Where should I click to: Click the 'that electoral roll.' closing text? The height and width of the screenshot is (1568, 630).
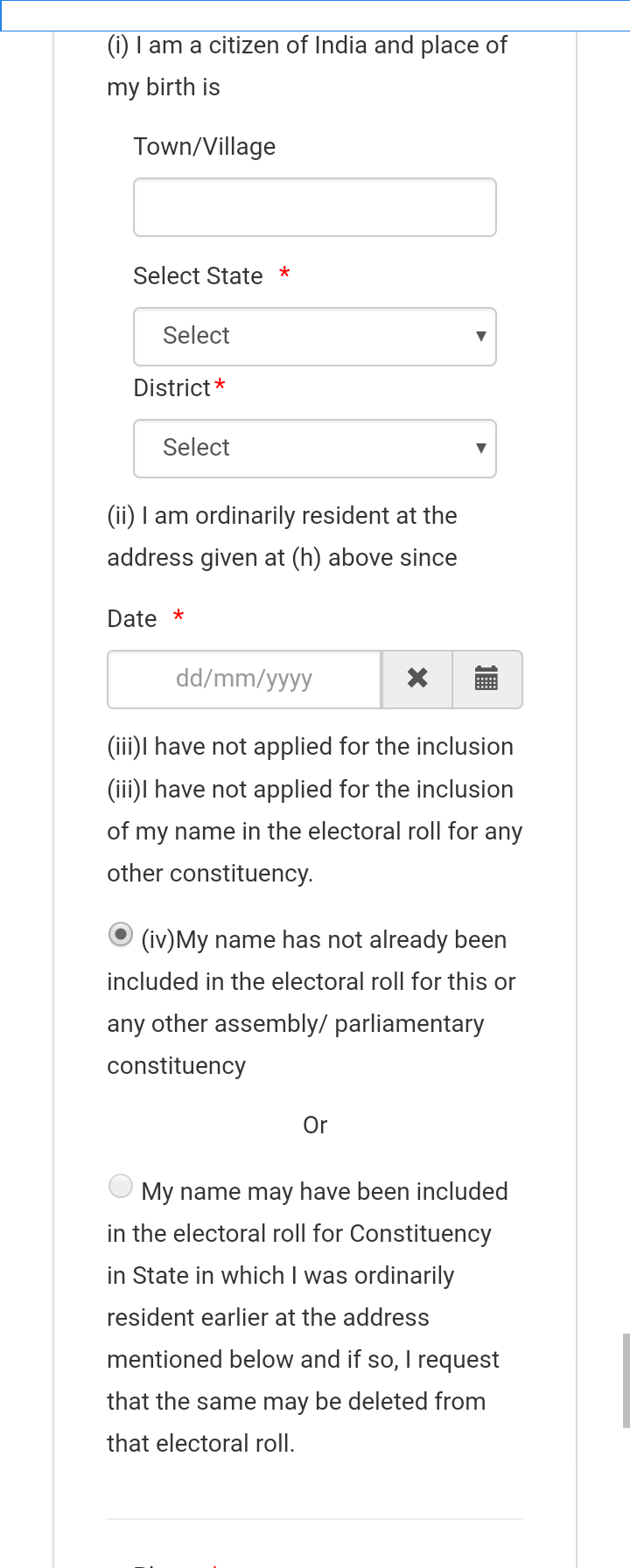click(200, 1444)
